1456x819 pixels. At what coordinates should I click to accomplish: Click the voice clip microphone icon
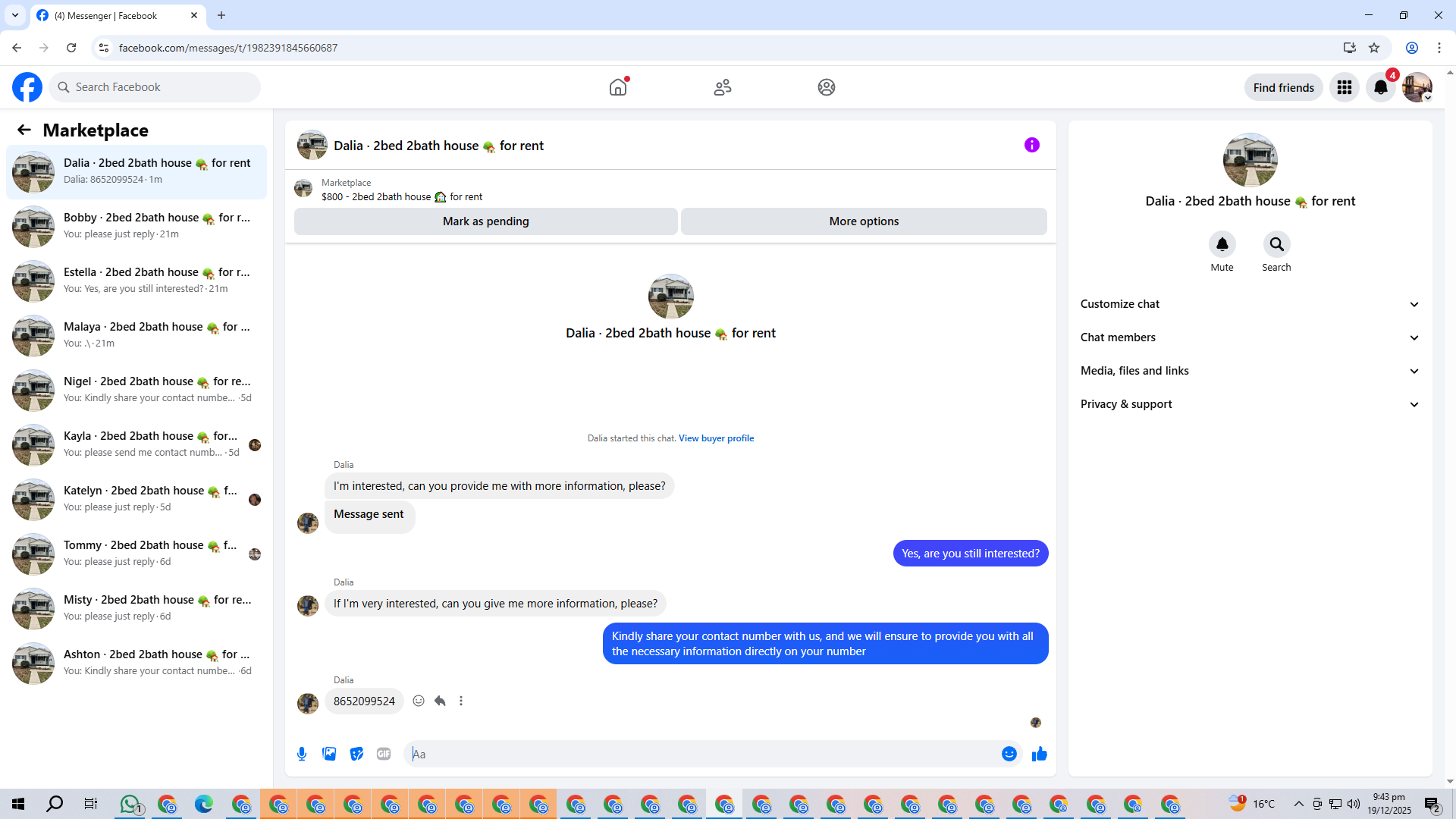click(302, 754)
